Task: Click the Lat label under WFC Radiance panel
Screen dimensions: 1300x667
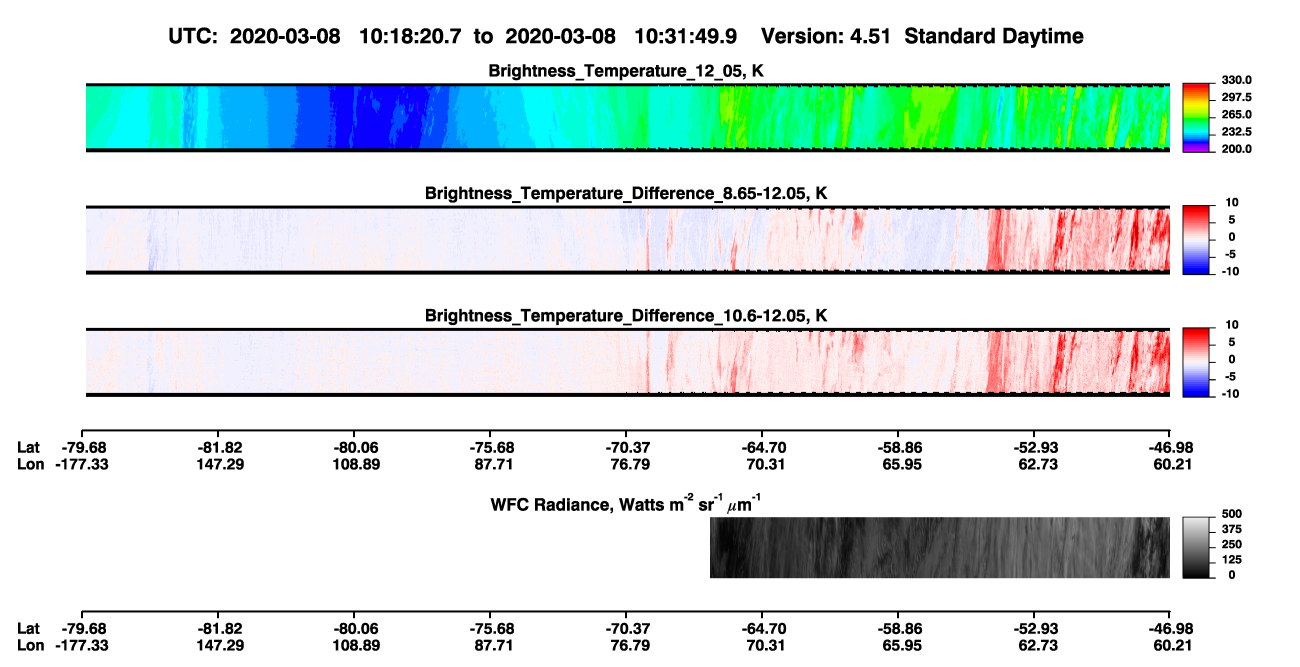Action: 28,629
